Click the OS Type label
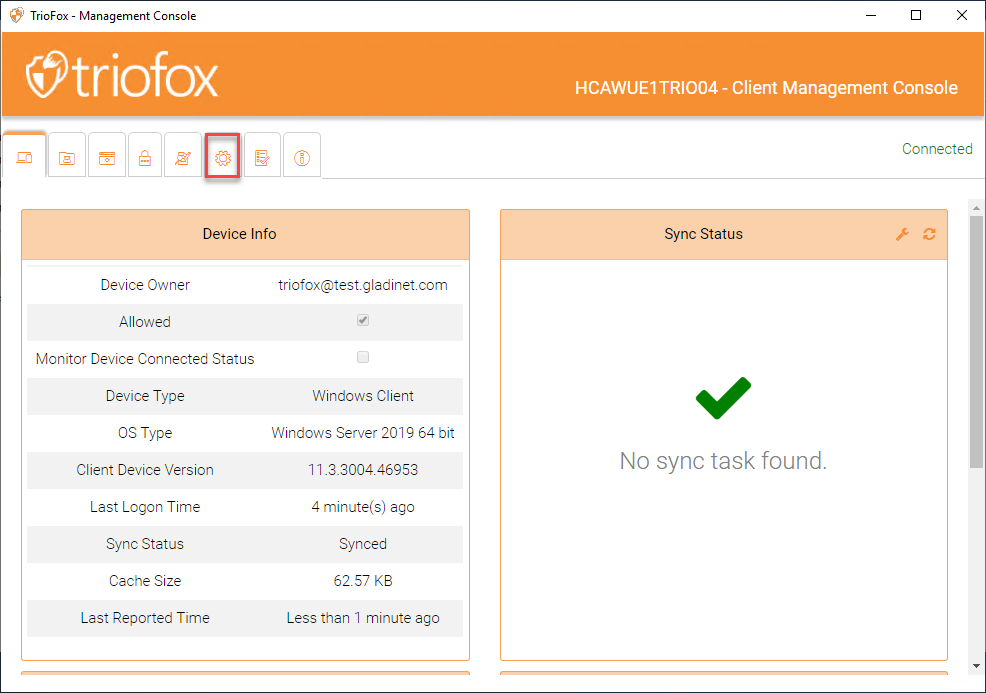 145,433
